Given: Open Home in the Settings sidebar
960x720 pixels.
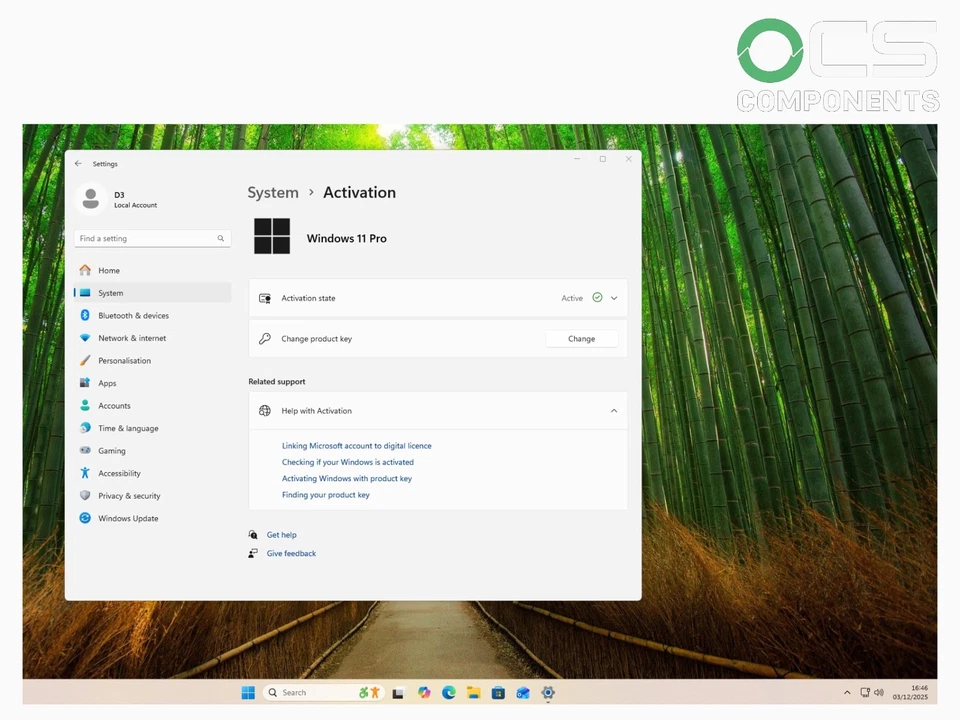Looking at the screenshot, I should coord(152,270).
